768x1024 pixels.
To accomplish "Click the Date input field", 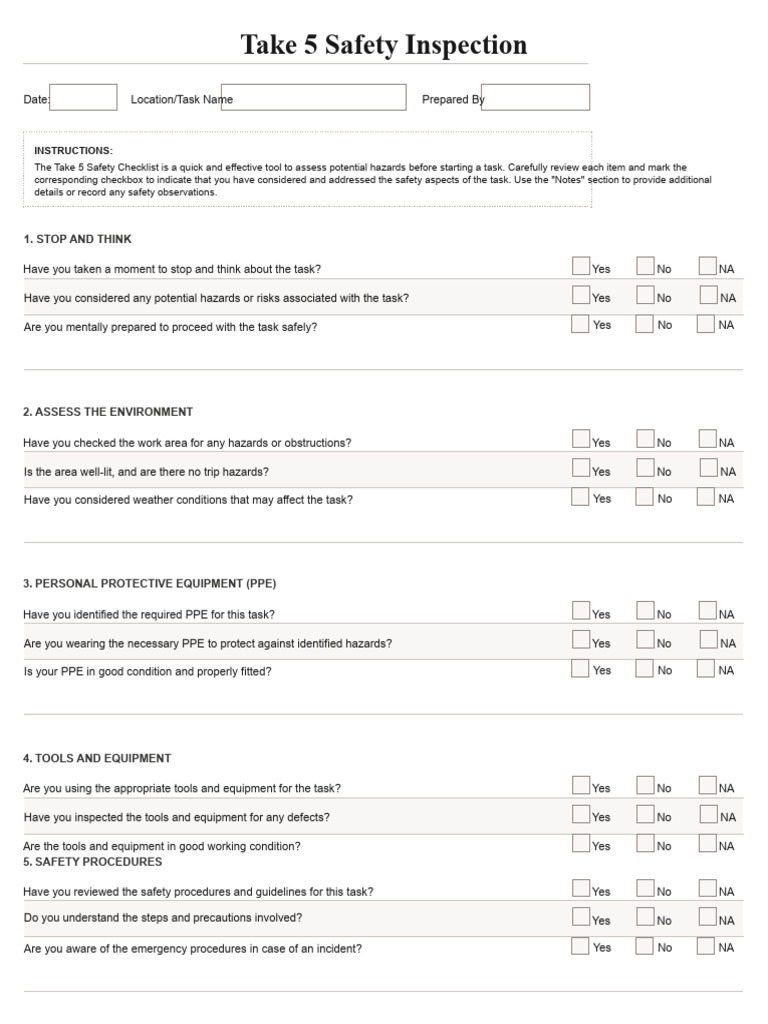I will point(83,97).
